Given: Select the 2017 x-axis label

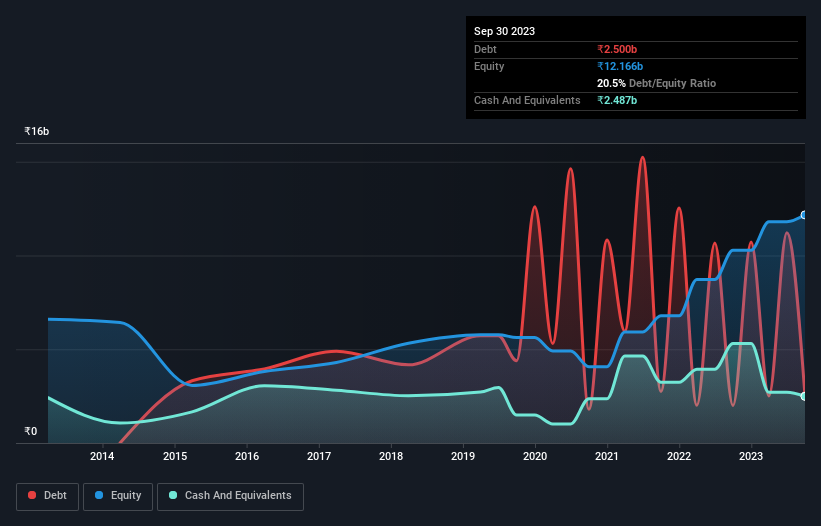Looking at the screenshot, I should pos(319,456).
